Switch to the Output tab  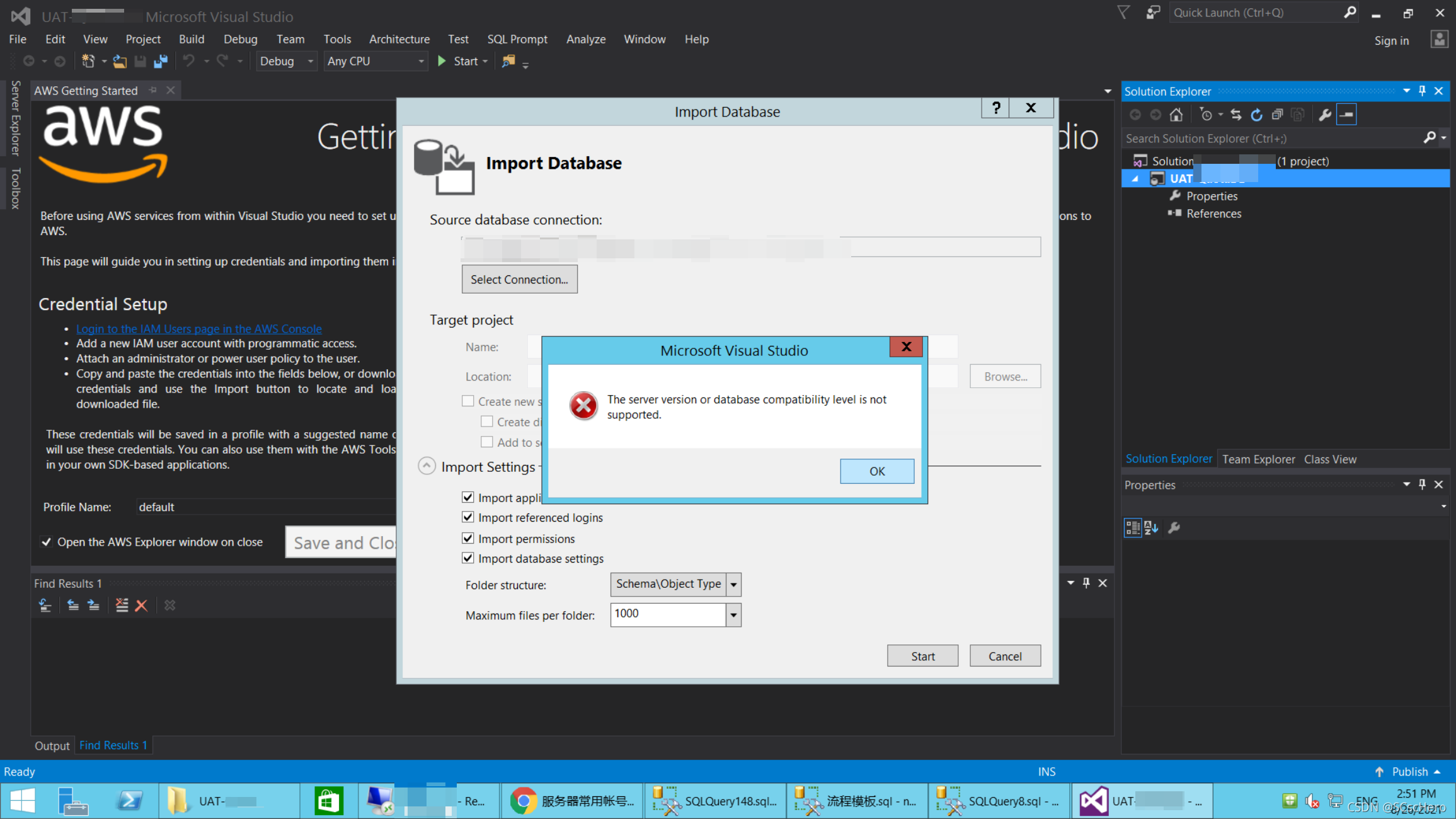(52, 745)
